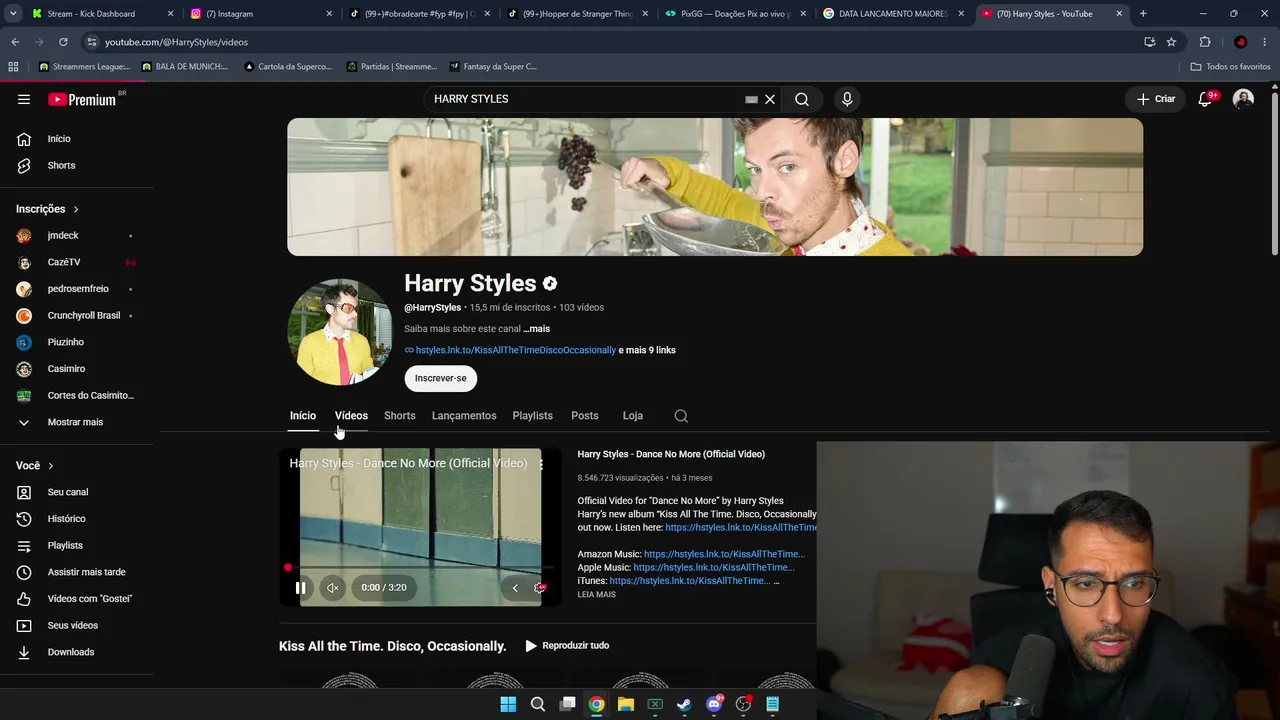
Task: Collapse player controls with the left chevron
Action: pyautogui.click(x=515, y=588)
